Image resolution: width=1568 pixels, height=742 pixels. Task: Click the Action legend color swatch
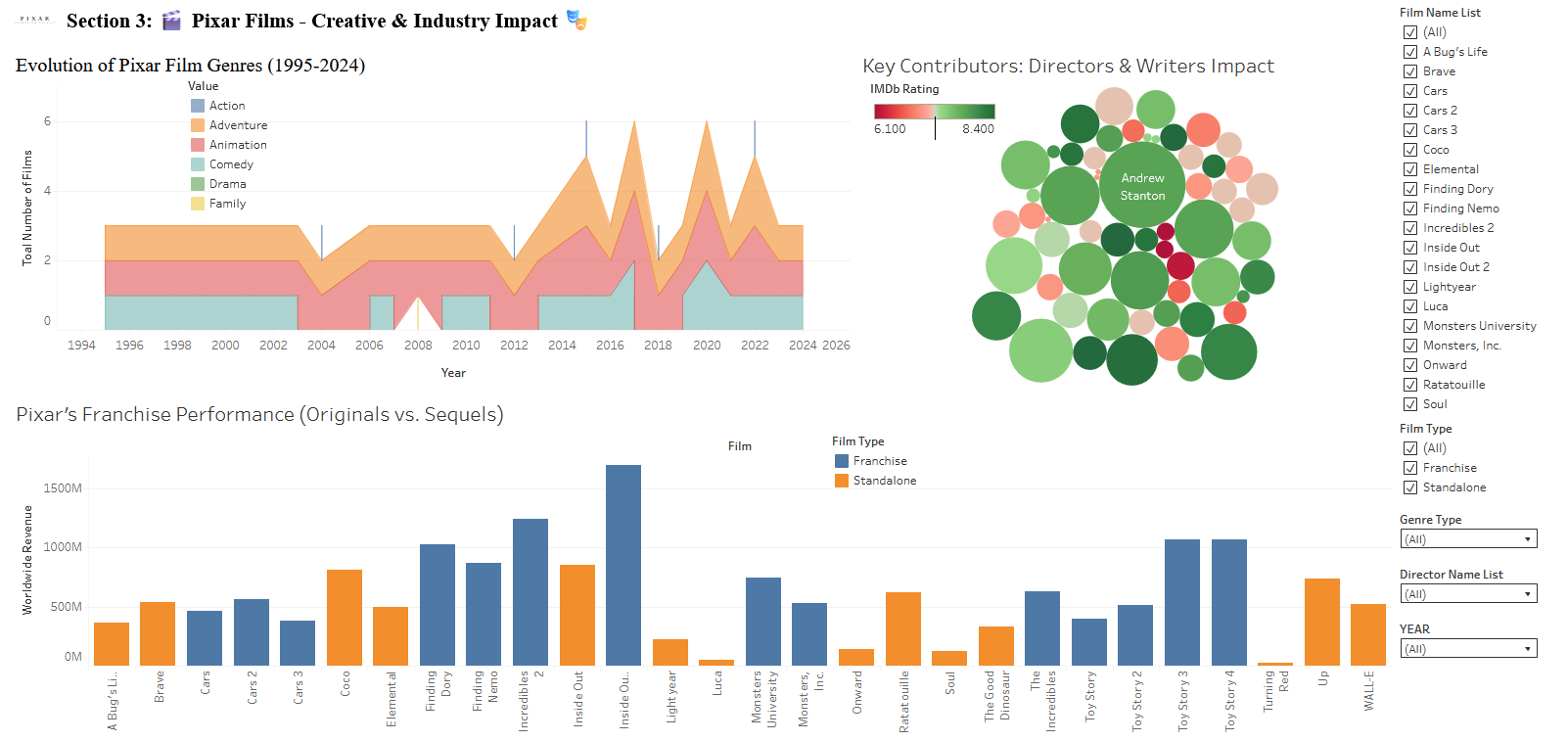pyautogui.click(x=198, y=106)
